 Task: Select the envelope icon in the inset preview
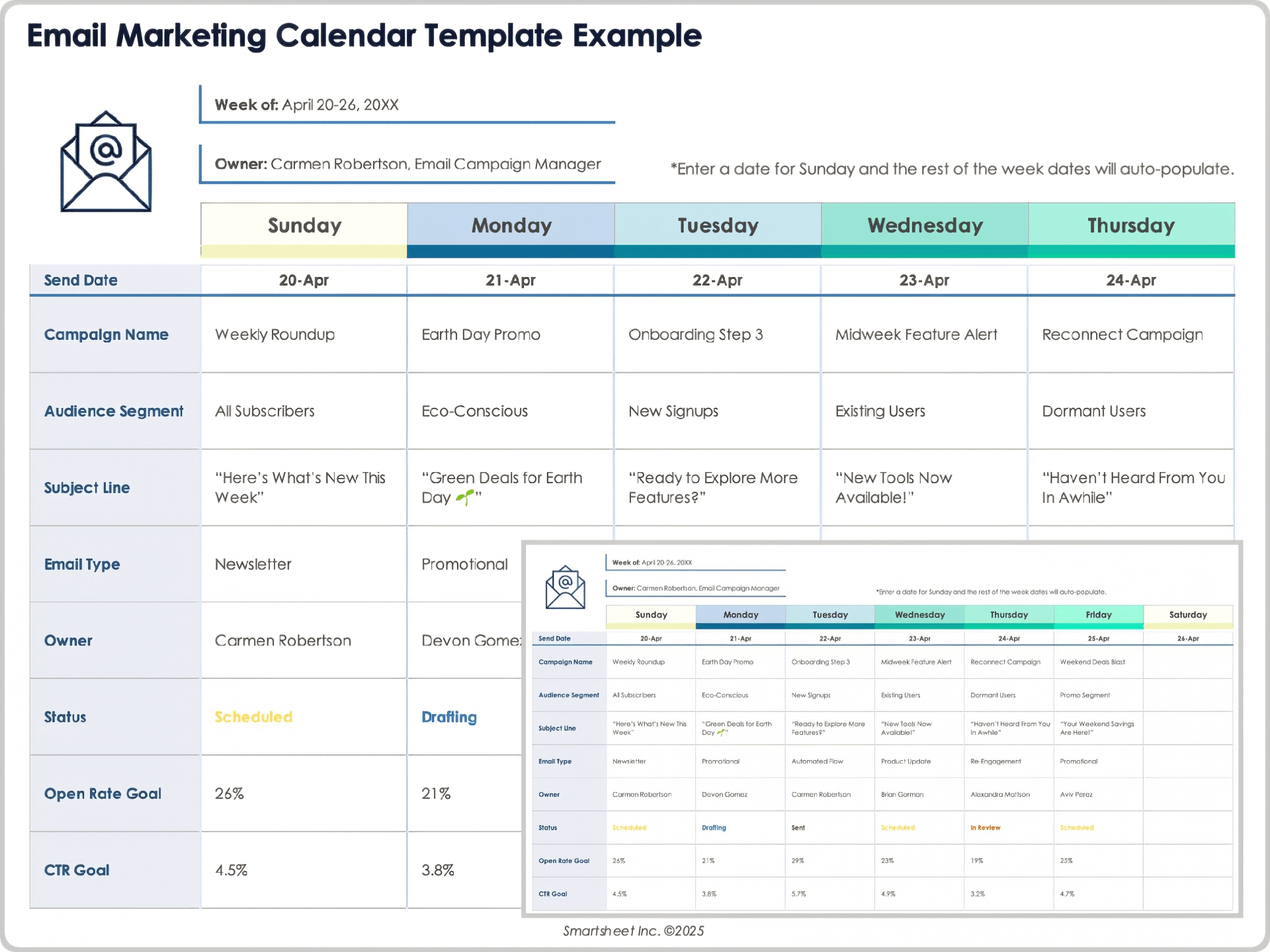click(x=566, y=587)
